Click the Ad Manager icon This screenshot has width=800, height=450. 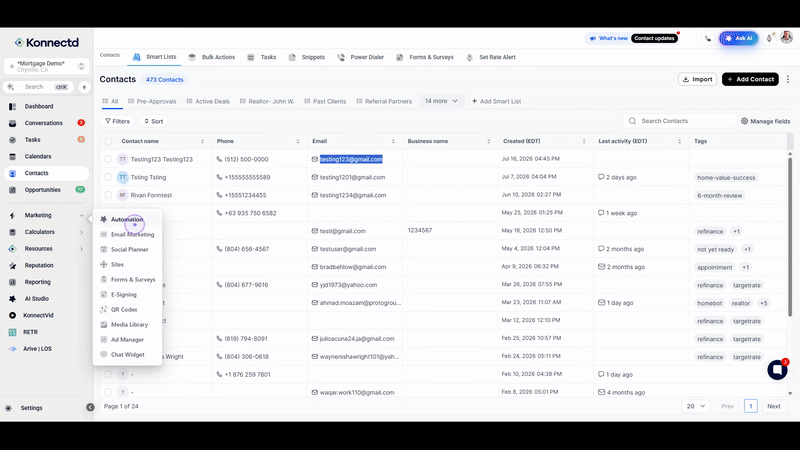click(x=104, y=339)
